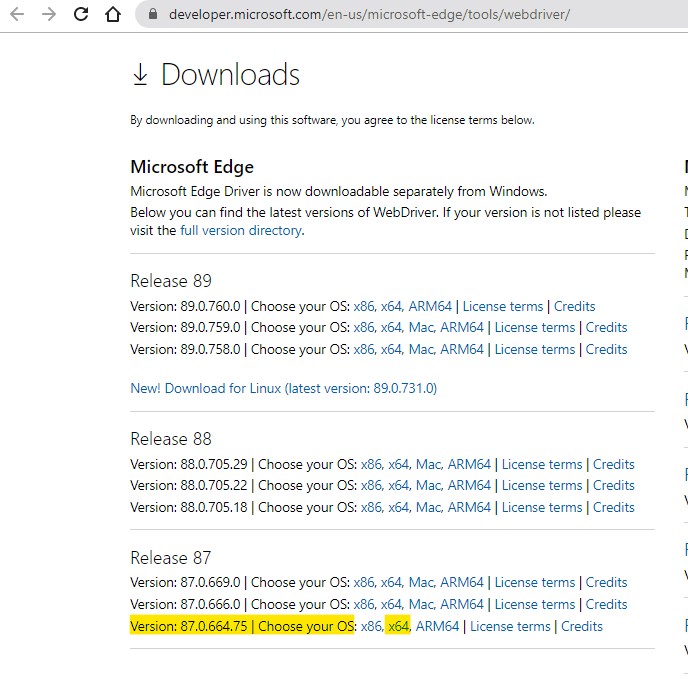Download Mac driver for version 89.0.759.0
The height and width of the screenshot is (681, 688).
click(420, 327)
